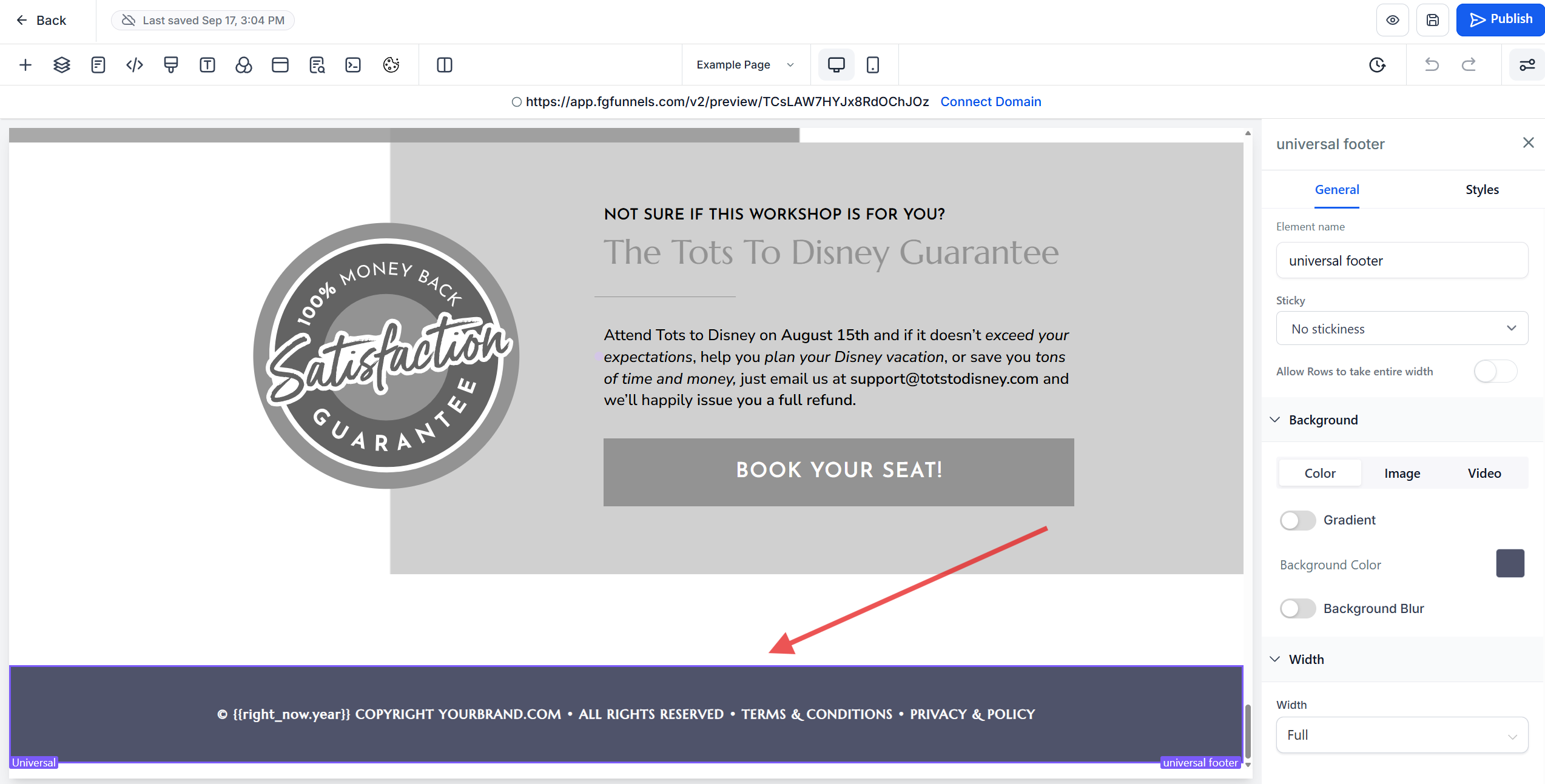This screenshot has height=784, width=1545.
Task: Click the Connect Domain link
Action: 991,102
